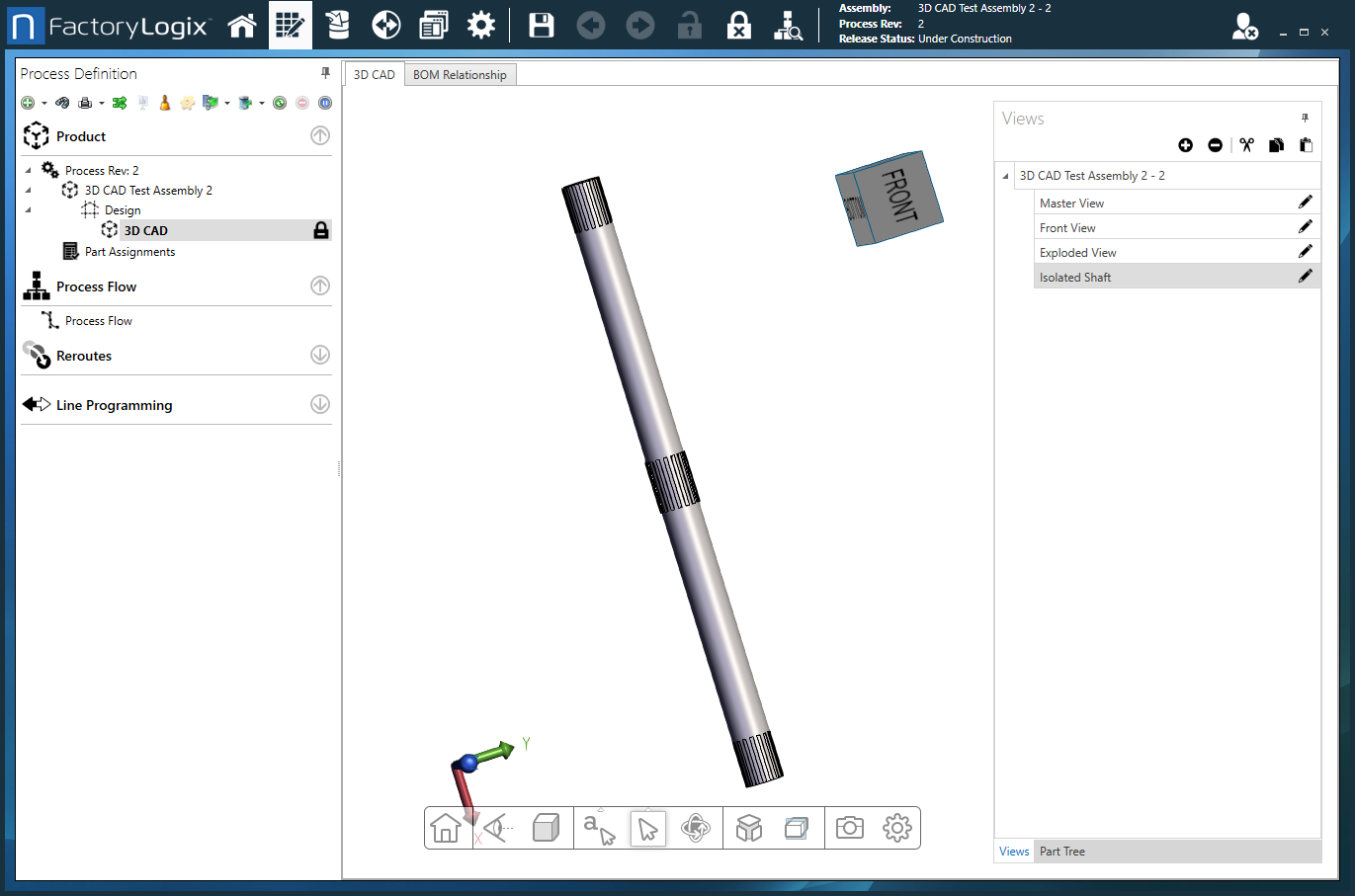Image resolution: width=1355 pixels, height=896 pixels.
Task: Click the camera snapshot icon in viewer toolbar
Action: tap(849, 828)
